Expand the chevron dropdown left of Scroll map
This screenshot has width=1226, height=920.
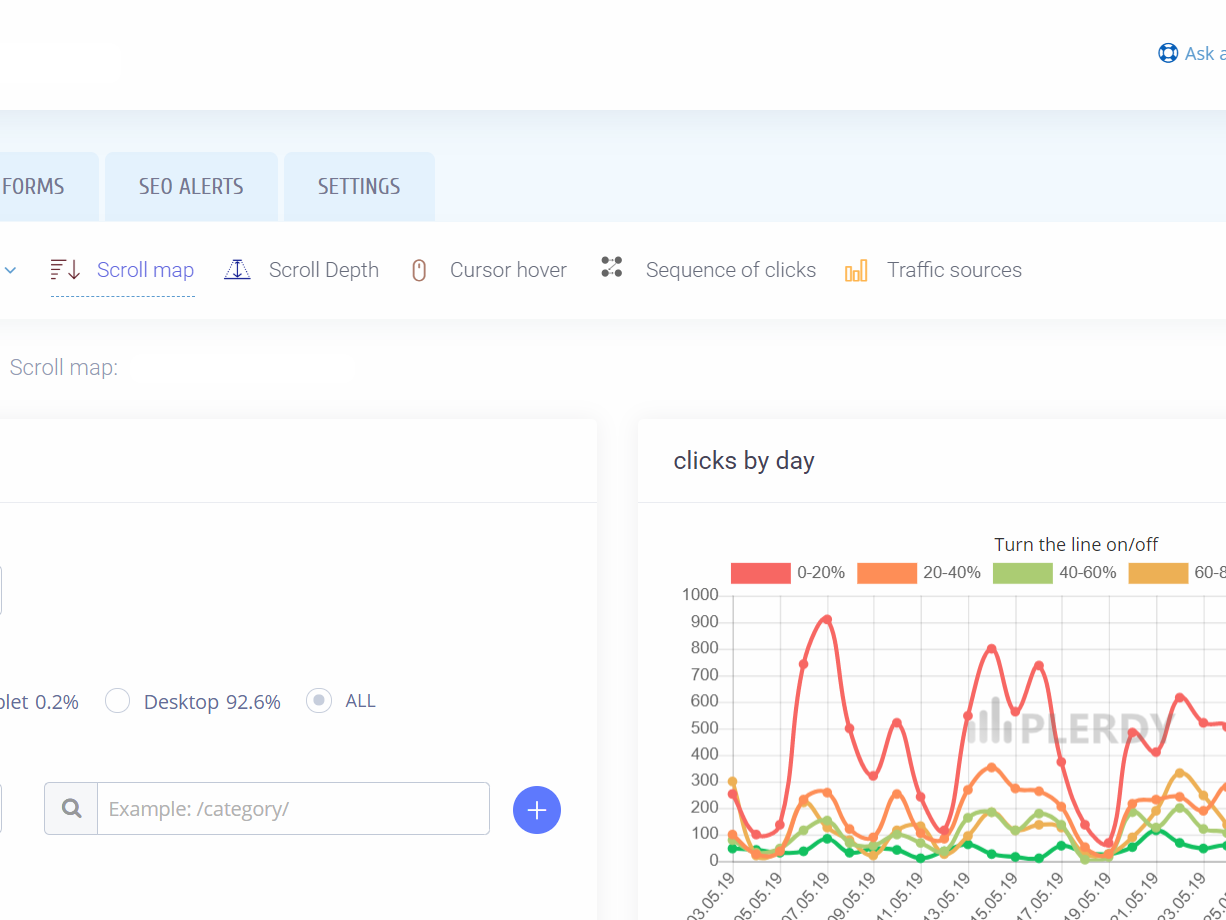click(x=10, y=269)
